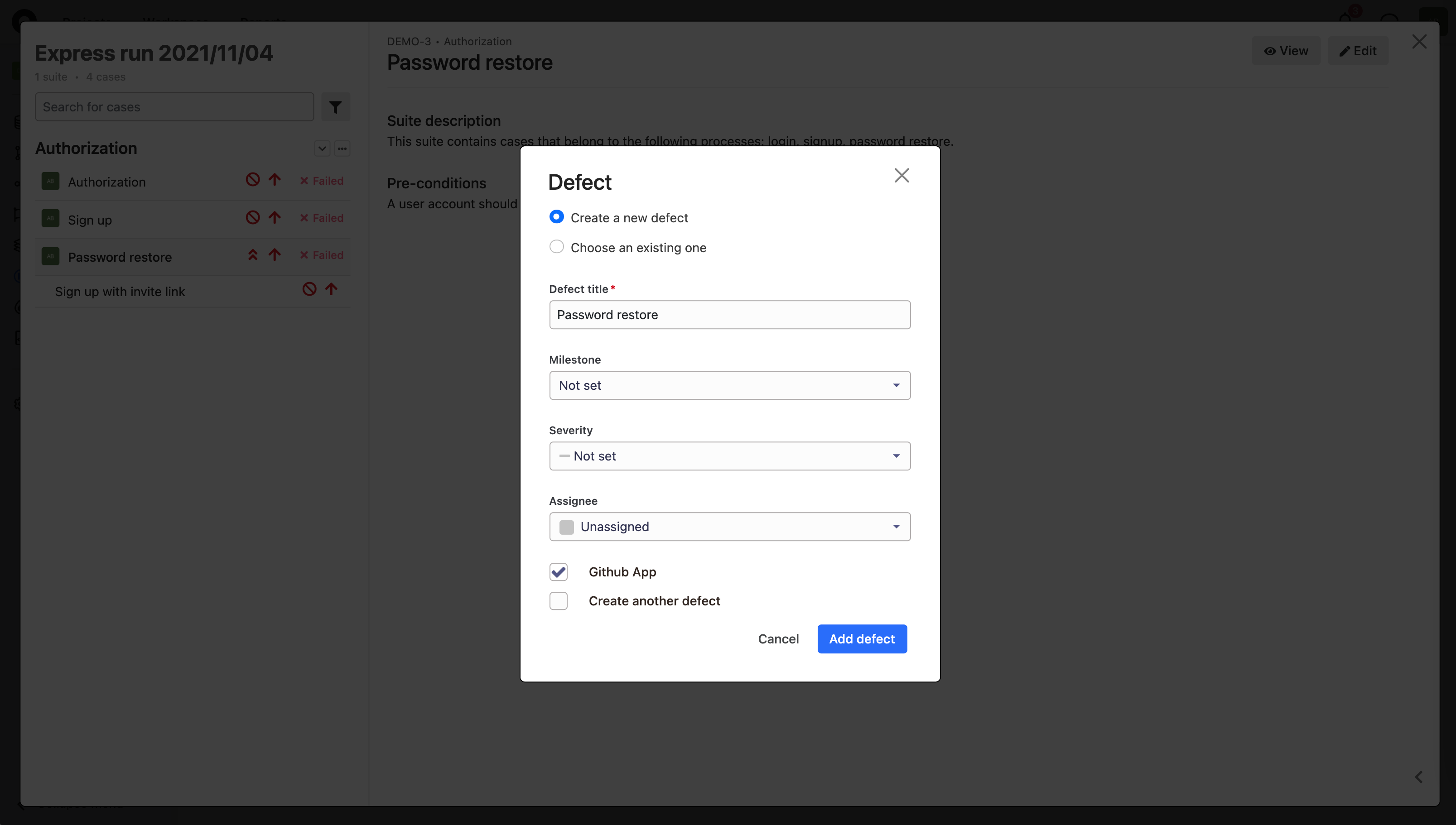Select the Password restore case row
The image size is (1456, 825).
click(193, 256)
